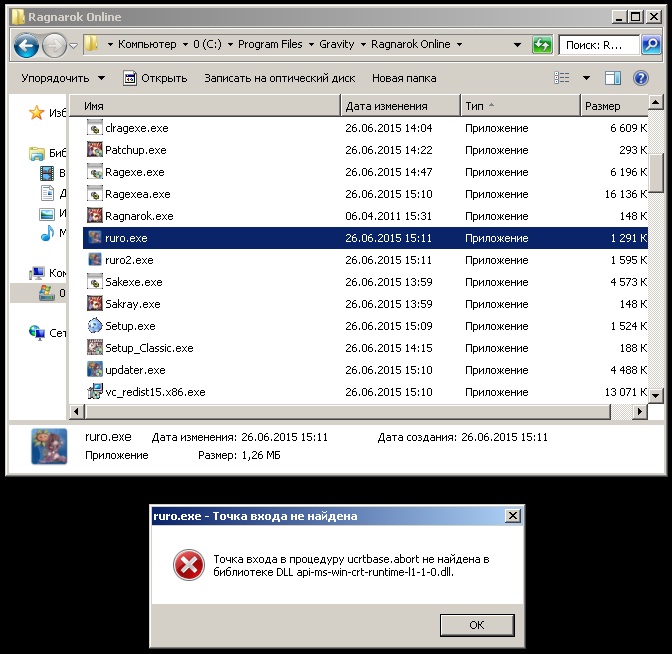The width and height of the screenshot is (672, 654).
Task: Click the clragexe.exe file icon
Action: (x=95, y=128)
